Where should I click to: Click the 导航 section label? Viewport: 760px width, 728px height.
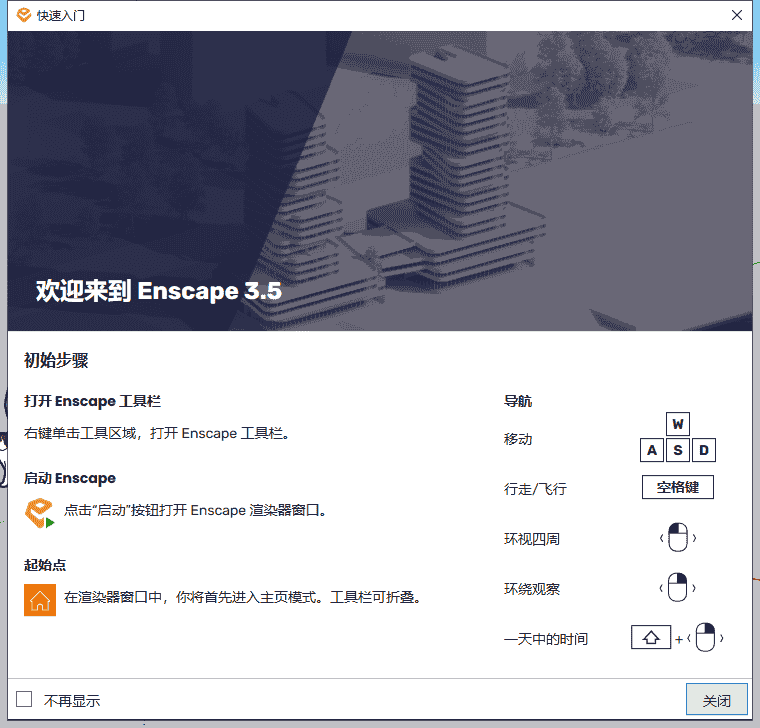pos(518,401)
